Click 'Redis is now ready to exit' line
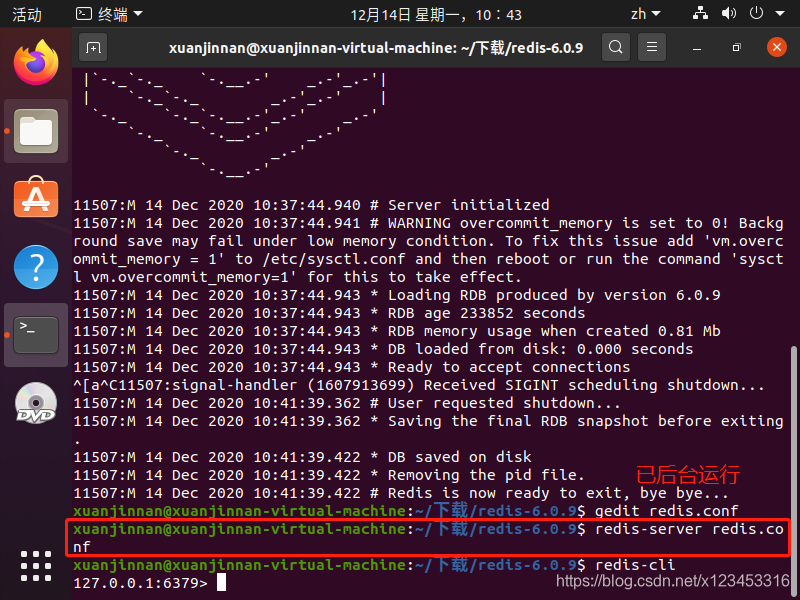 401,493
